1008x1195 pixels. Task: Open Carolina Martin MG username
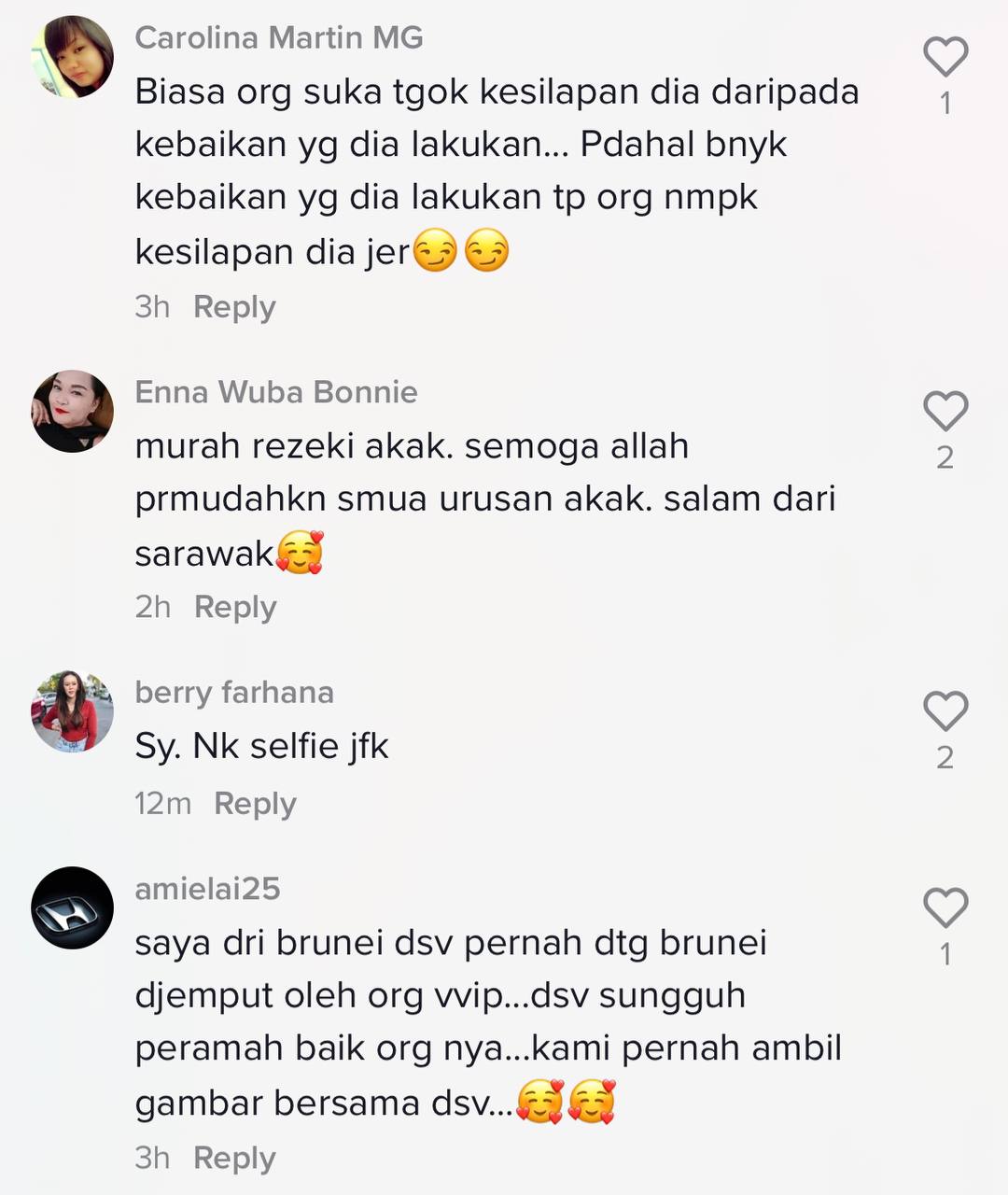click(x=279, y=37)
